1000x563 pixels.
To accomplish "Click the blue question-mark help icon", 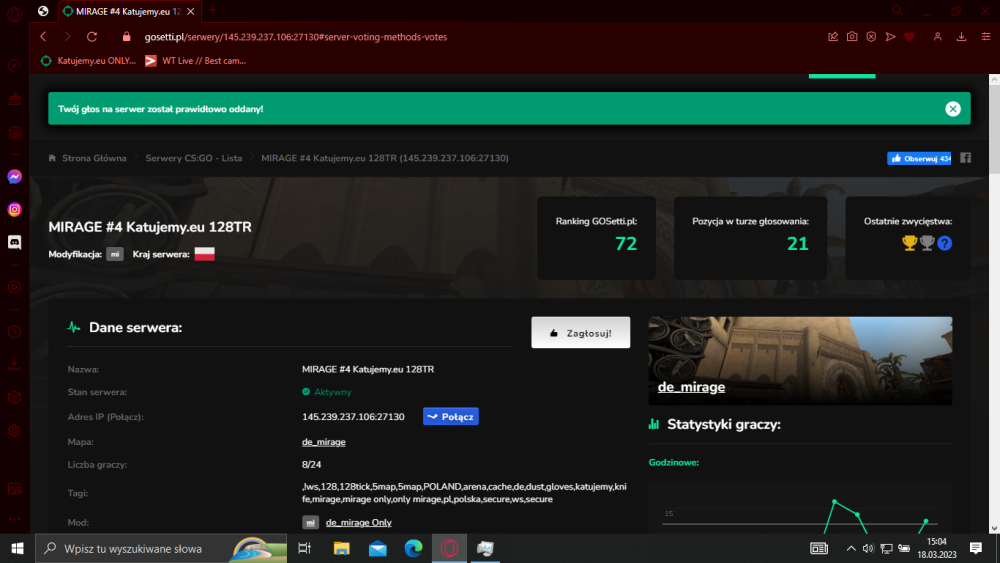I will (x=945, y=243).
